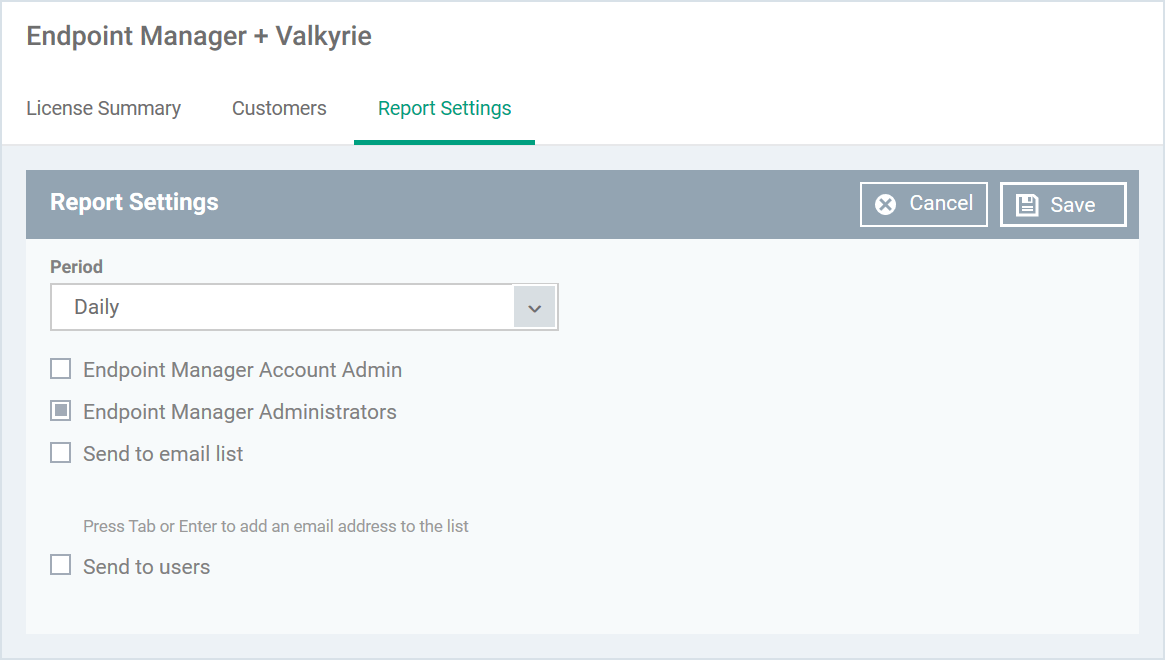1165x660 pixels.
Task: Uncheck Endpoint Manager Administrators
Action: [60, 411]
